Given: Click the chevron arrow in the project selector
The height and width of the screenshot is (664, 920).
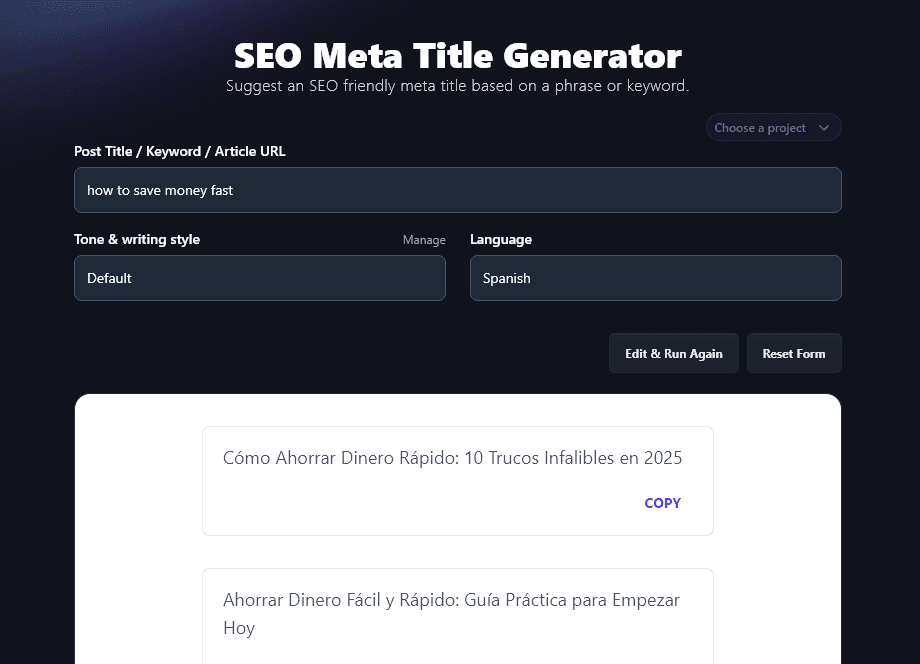Looking at the screenshot, I should click(824, 128).
